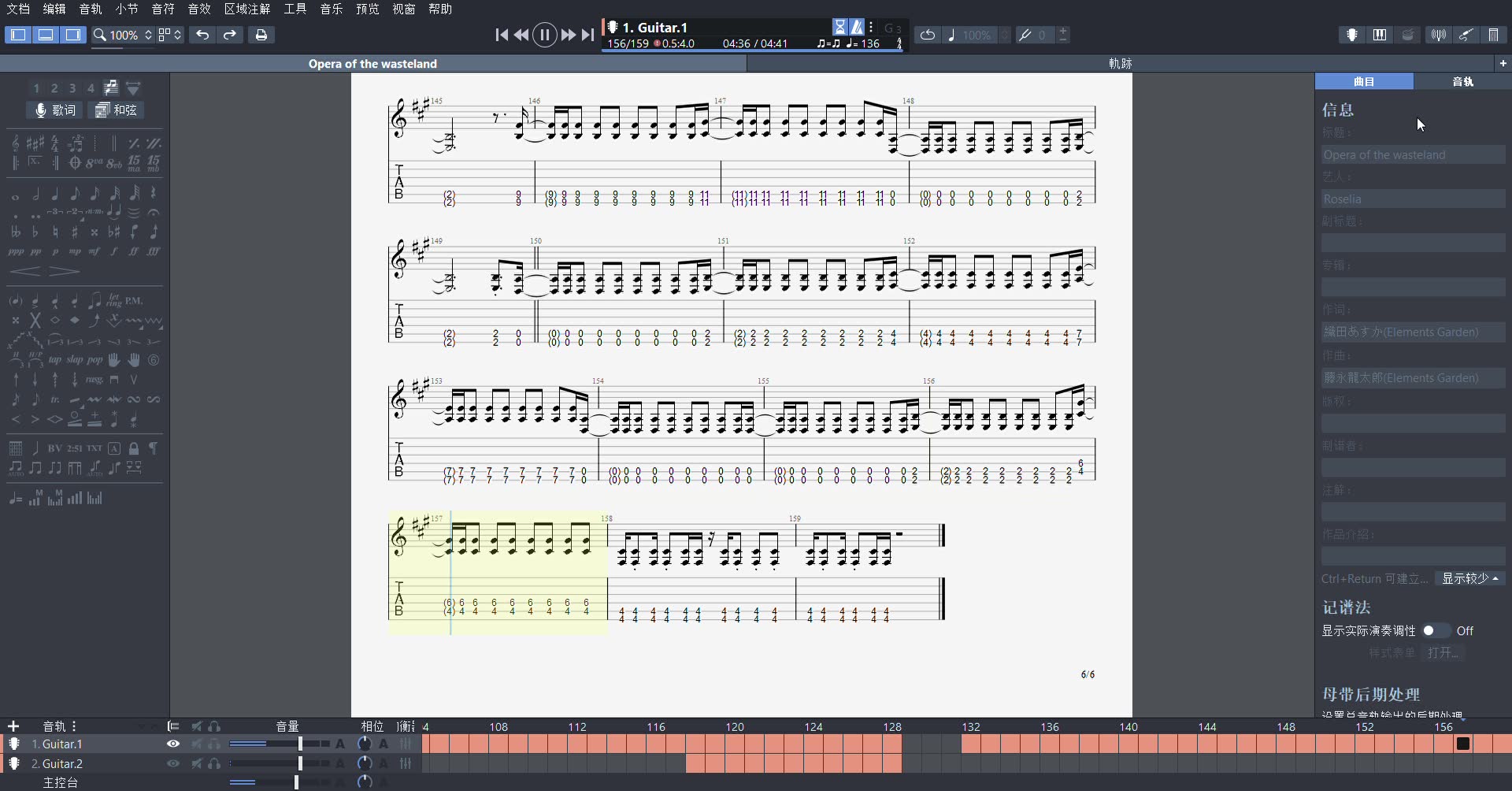Click the crescendo hairpin icon
The image size is (1512, 791).
(25, 272)
